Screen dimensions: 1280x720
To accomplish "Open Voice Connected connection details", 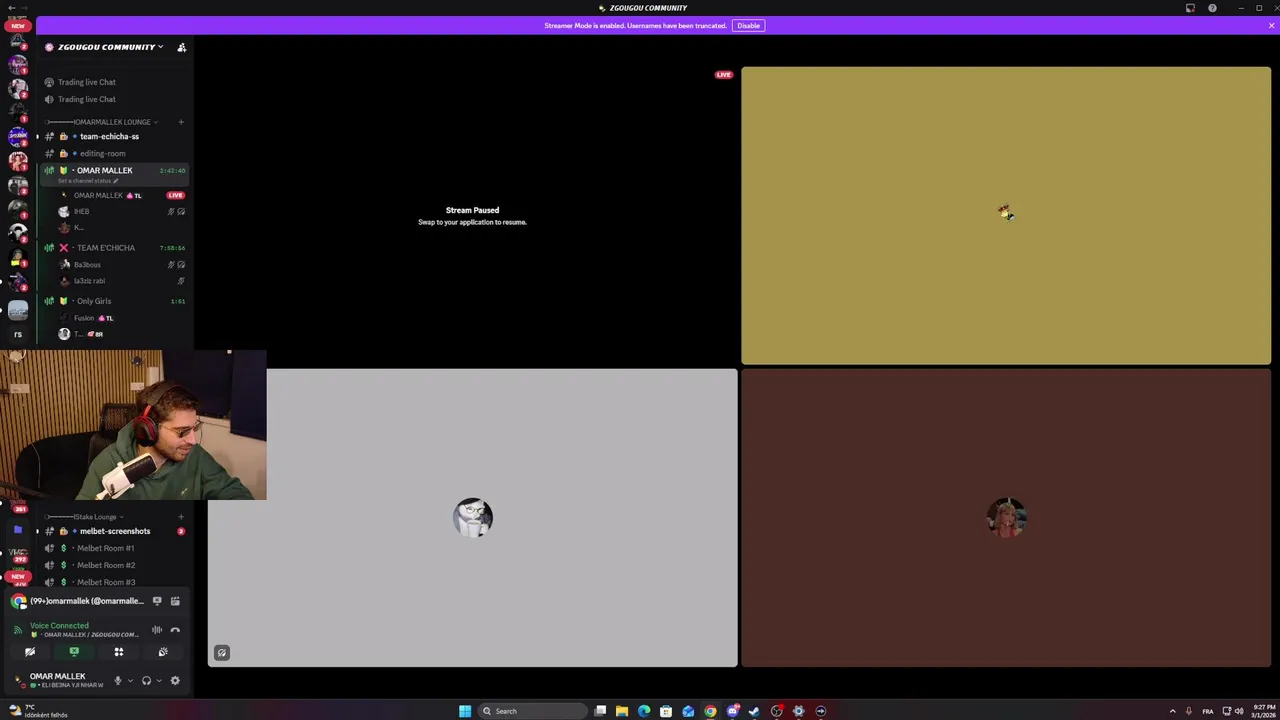I will pyautogui.click(x=59, y=626).
